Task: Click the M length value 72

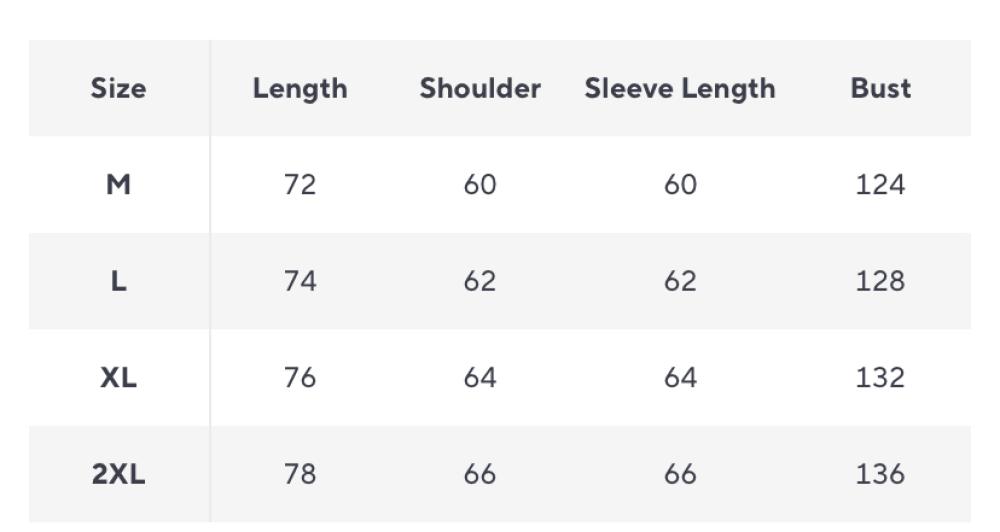Action: (300, 185)
